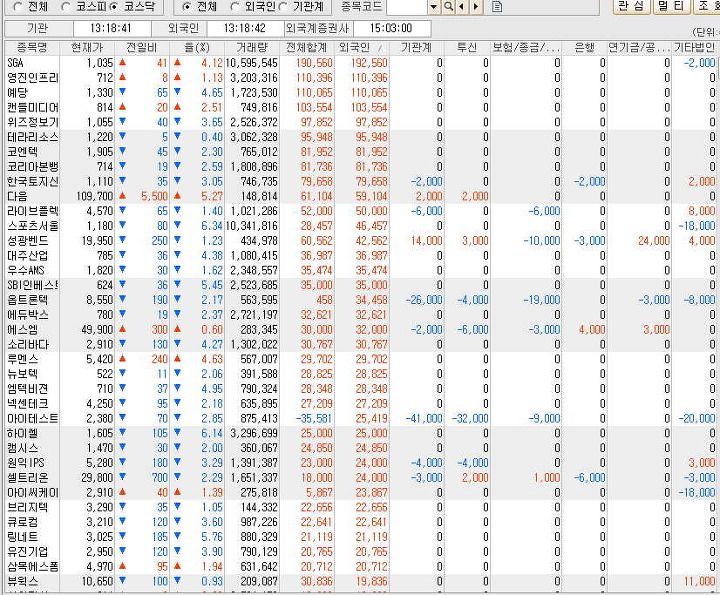Select the 캔들미디어 stock row
Image resolution: width=720 pixels, height=595 pixels.
[x=361, y=107]
